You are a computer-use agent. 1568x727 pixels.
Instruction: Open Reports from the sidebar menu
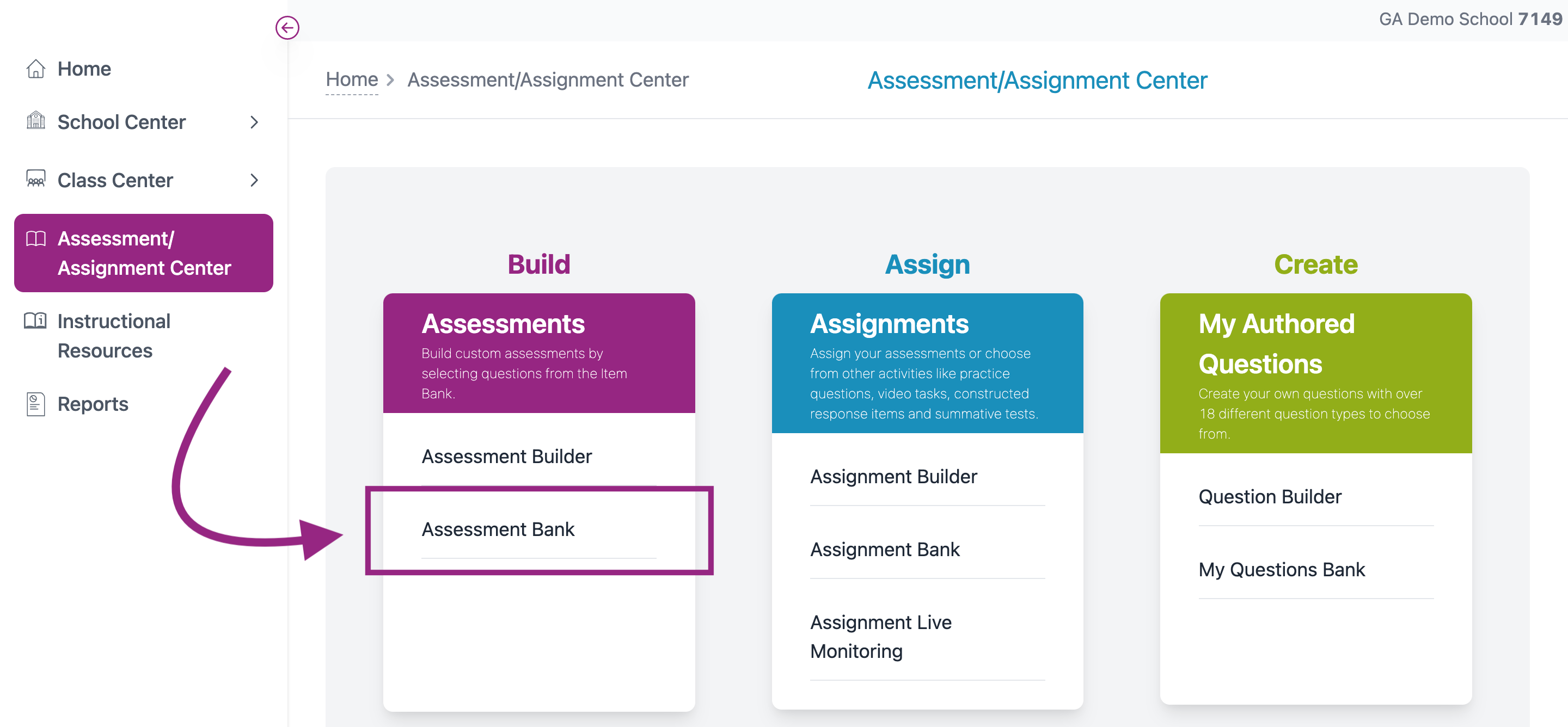(x=93, y=404)
